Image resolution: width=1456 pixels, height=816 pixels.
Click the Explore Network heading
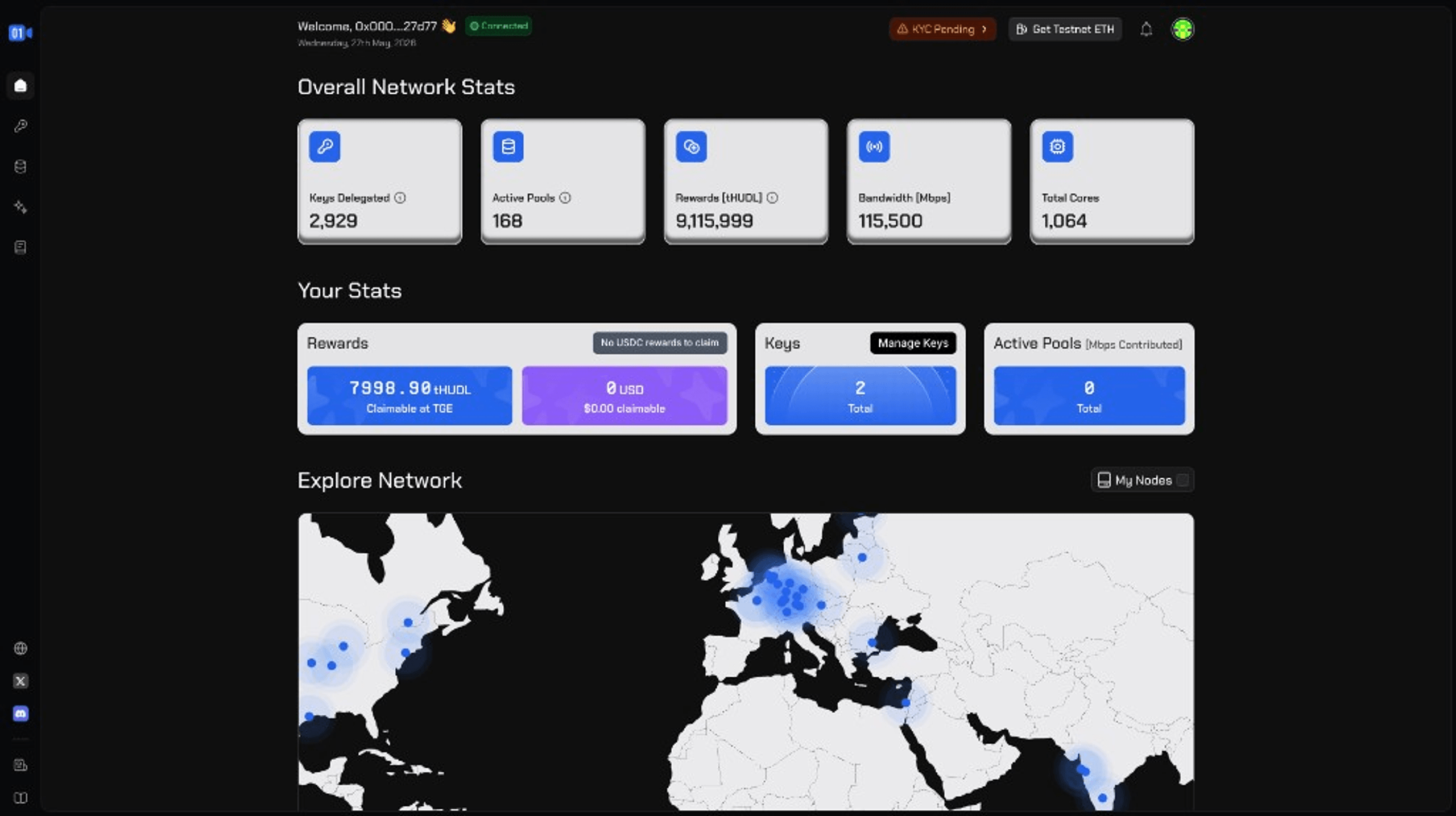point(379,481)
